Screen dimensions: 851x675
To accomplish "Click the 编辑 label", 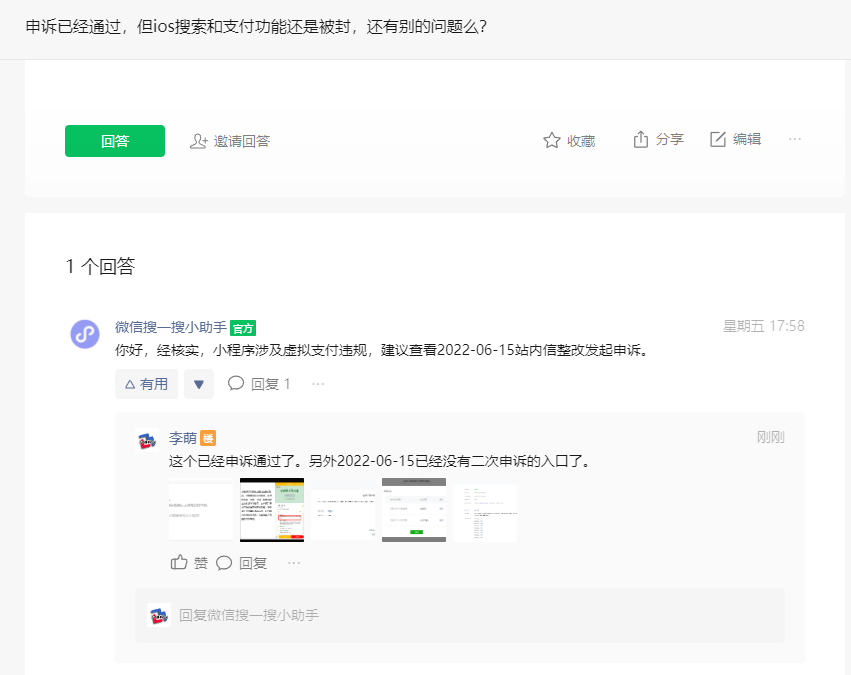I will tap(747, 139).
